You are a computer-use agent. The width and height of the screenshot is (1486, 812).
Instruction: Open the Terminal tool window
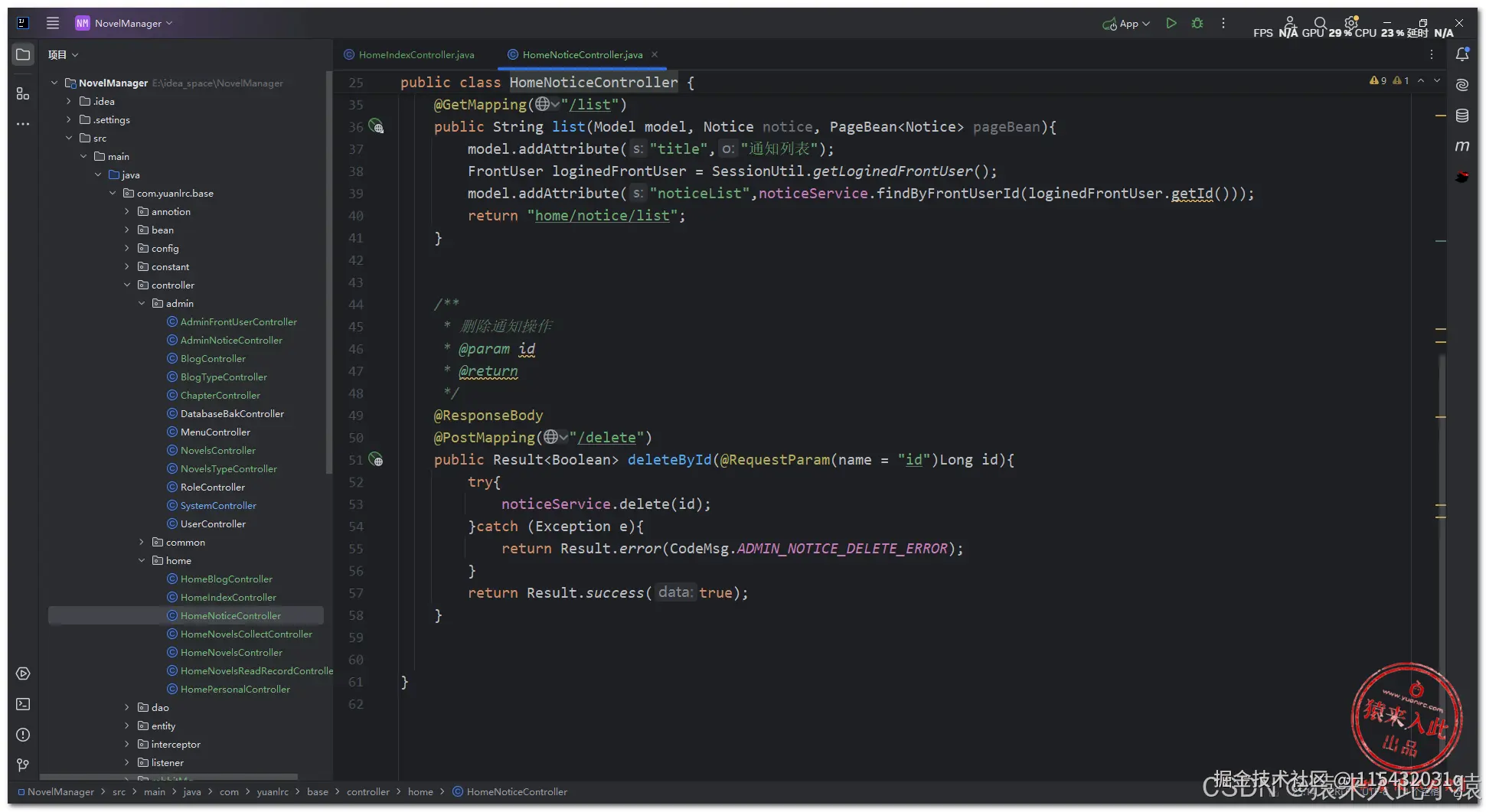(23, 704)
